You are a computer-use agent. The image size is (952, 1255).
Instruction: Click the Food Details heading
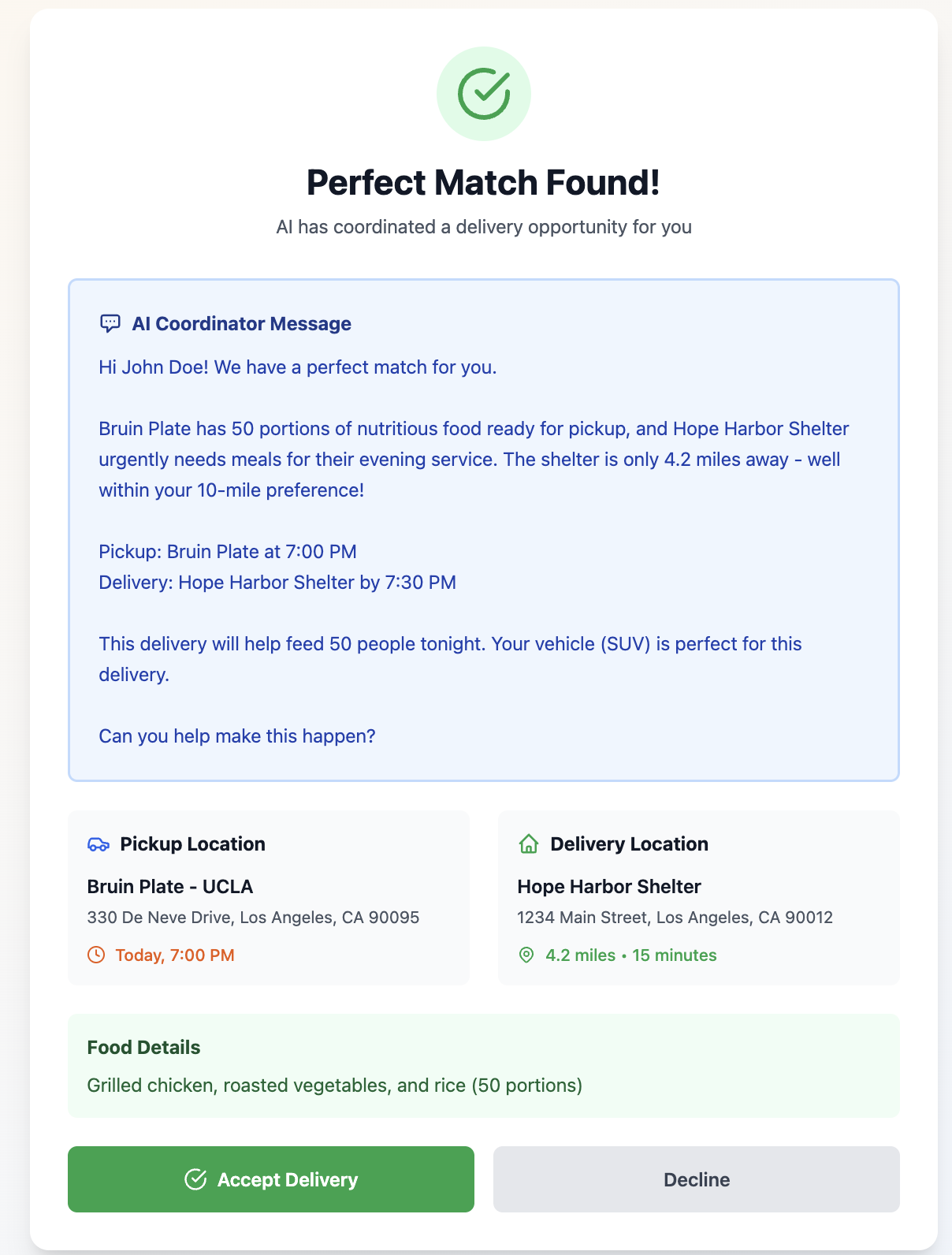click(143, 1048)
